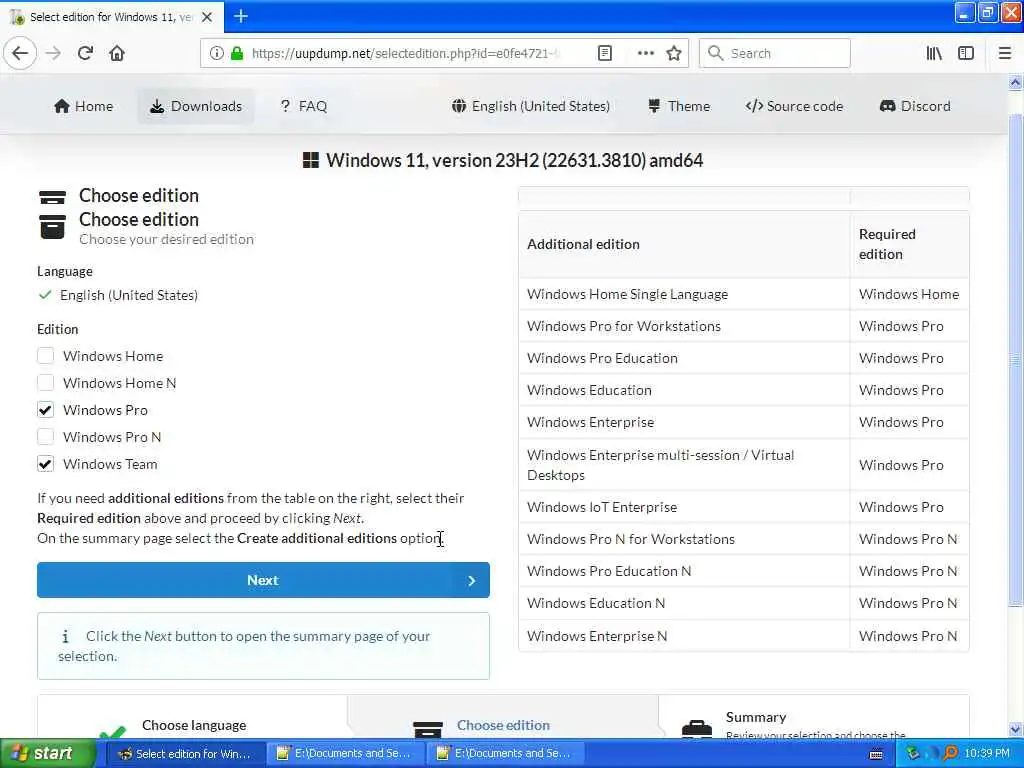The width and height of the screenshot is (1024, 768).
Task: Click the Windows logo beside build title
Action: tap(311, 160)
